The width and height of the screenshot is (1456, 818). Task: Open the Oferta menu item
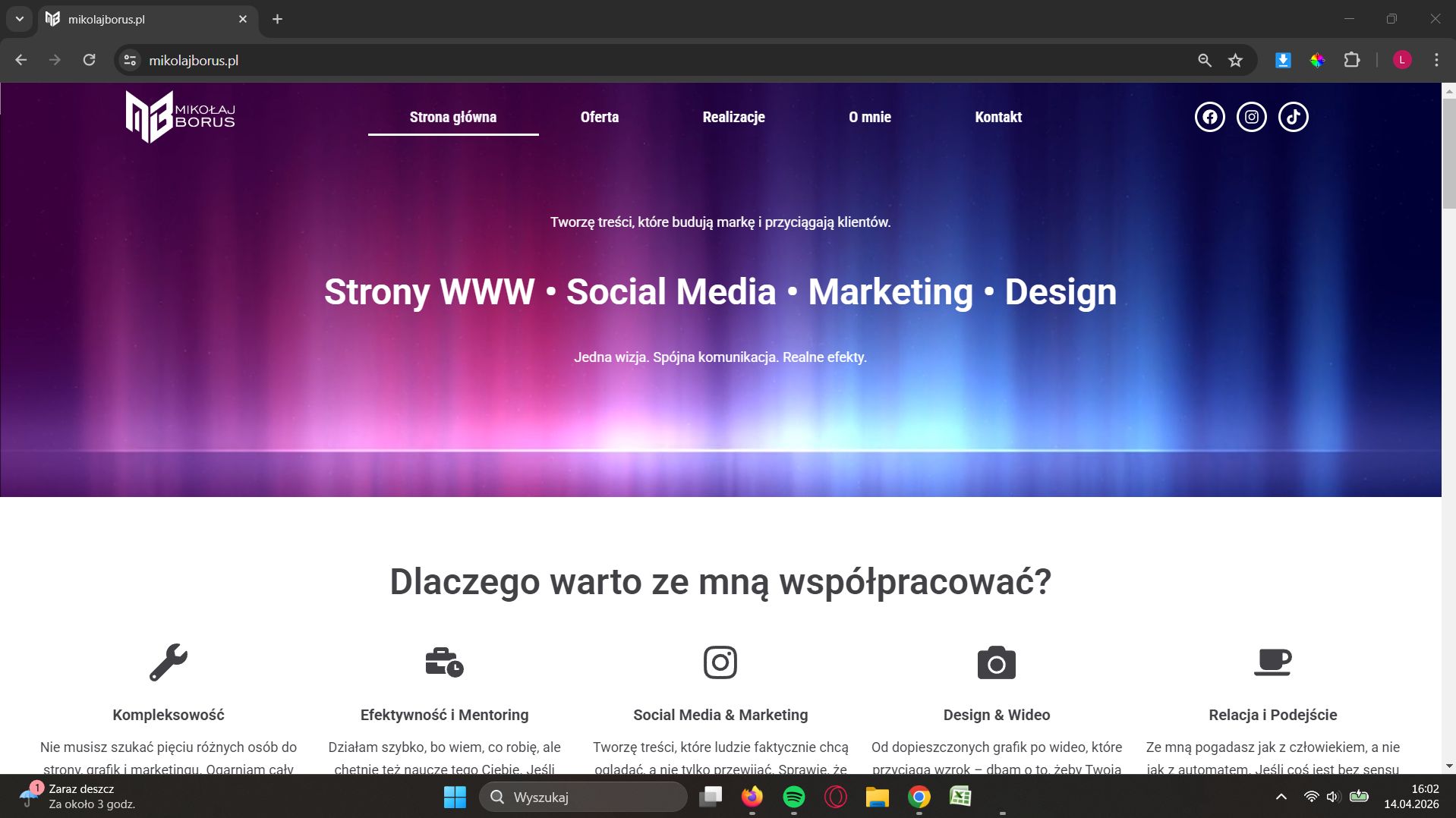coord(600,117)
